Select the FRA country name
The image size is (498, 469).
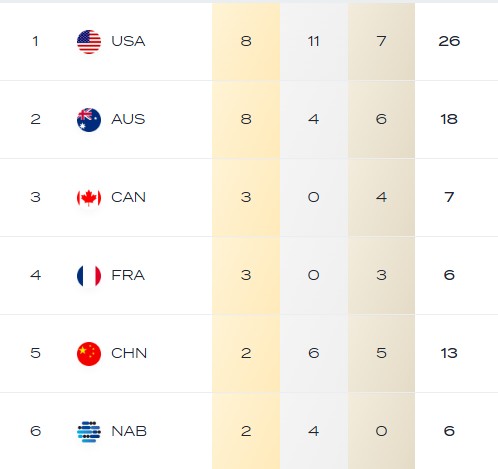[x=128, y=275]
